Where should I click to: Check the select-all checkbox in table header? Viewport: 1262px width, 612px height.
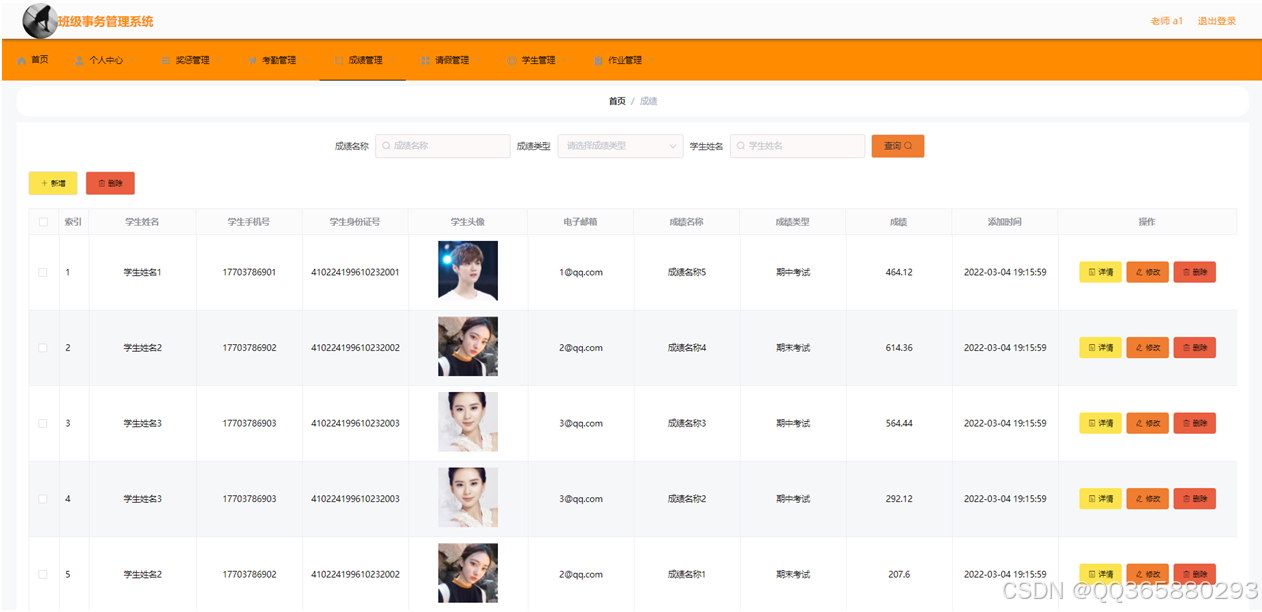[x=42, y=221]
